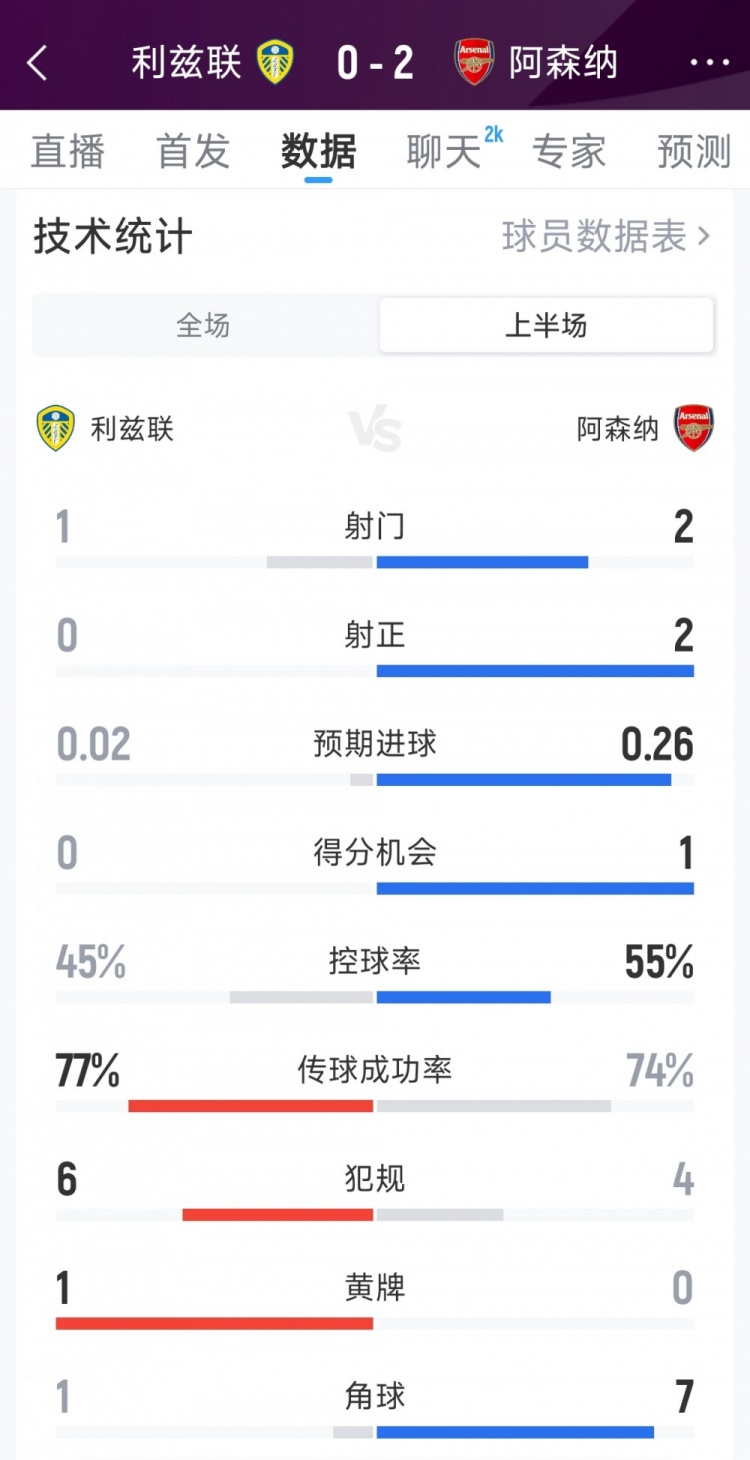The width and height of the screenshot is (750, 1460).
Task: Tap the Leeds United crest in header
Action: point(275,62)
